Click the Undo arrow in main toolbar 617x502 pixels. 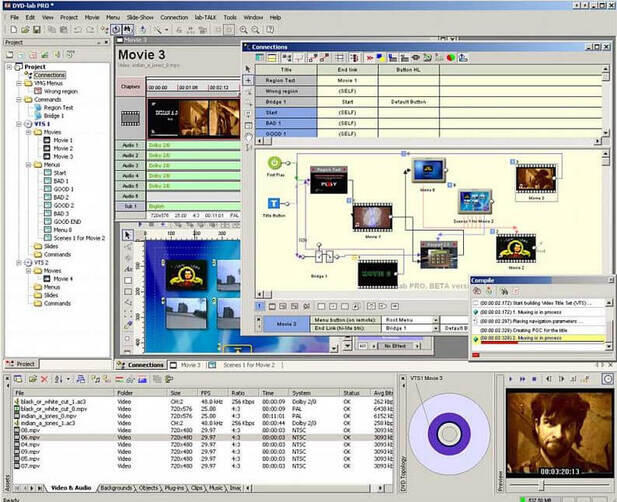click(78, 30)
